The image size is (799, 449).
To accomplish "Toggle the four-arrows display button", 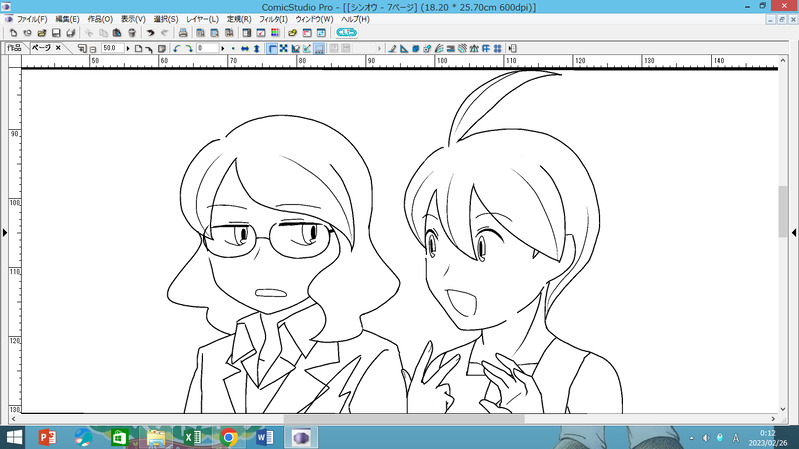I will pos(284,48).
